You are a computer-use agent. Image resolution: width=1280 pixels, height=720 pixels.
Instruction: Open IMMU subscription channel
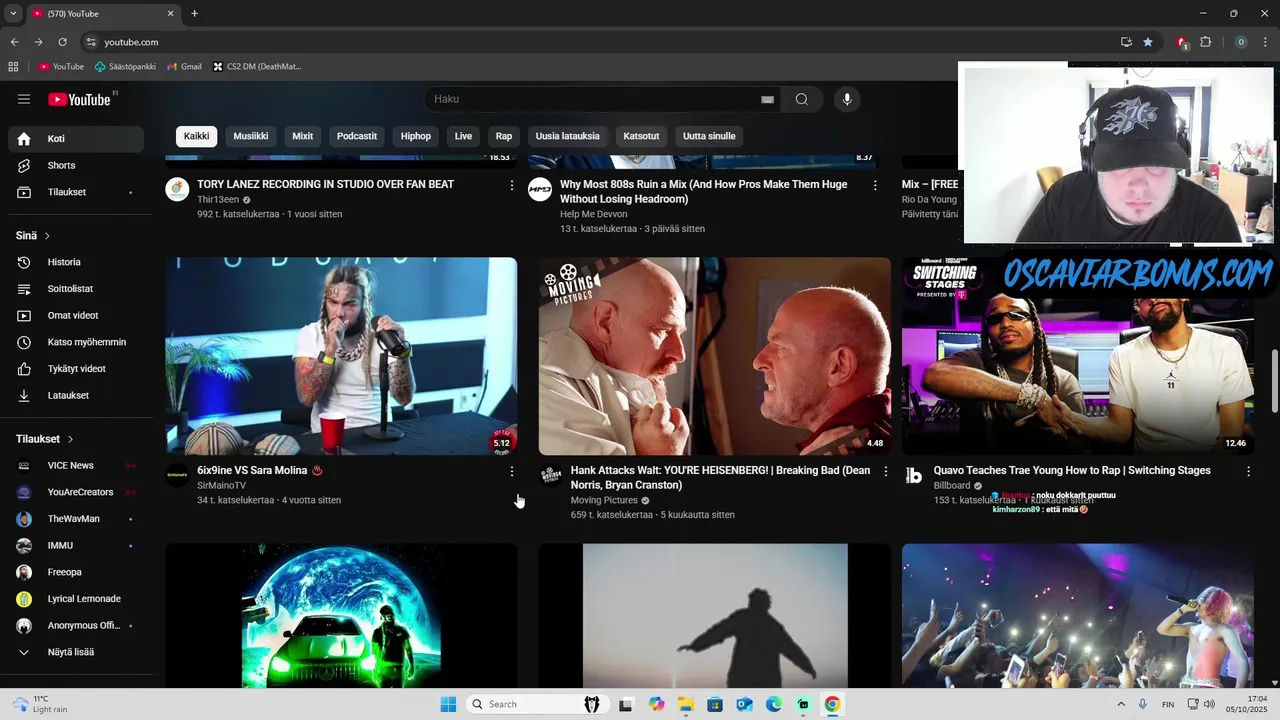coord(76,546)
